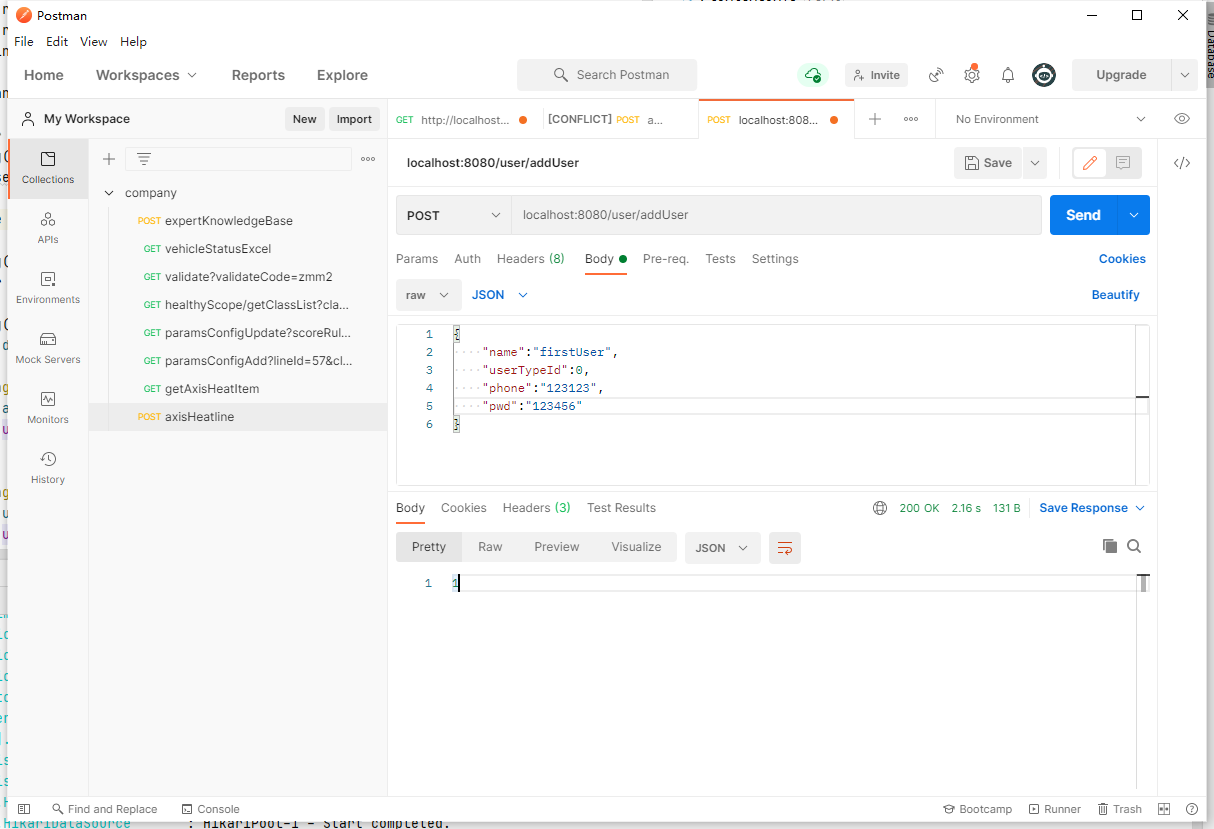Open the Monitors sidebar panel
The image size is (1214, 829).
[48, 408]
